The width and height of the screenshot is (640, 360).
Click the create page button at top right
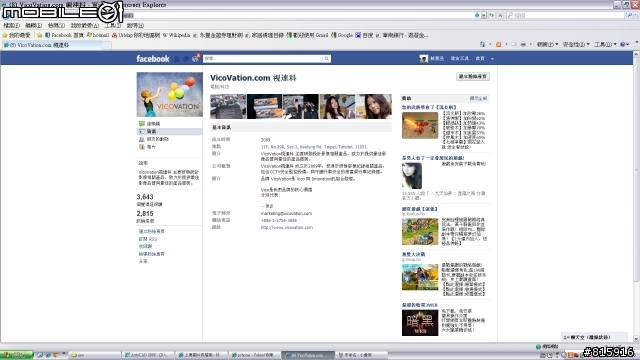(473, 76)
